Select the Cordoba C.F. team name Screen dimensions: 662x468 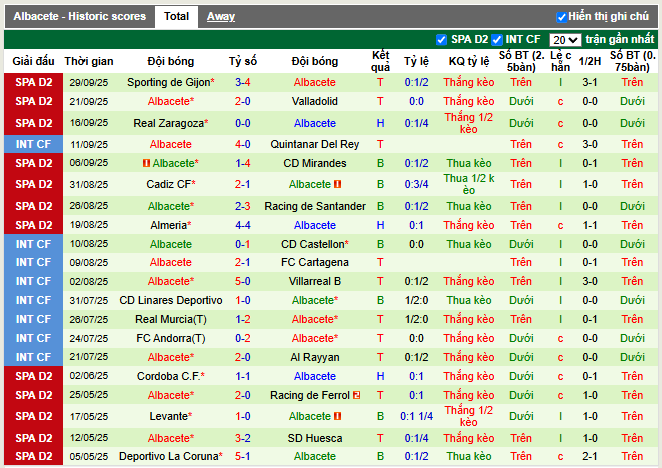point(168,376)
